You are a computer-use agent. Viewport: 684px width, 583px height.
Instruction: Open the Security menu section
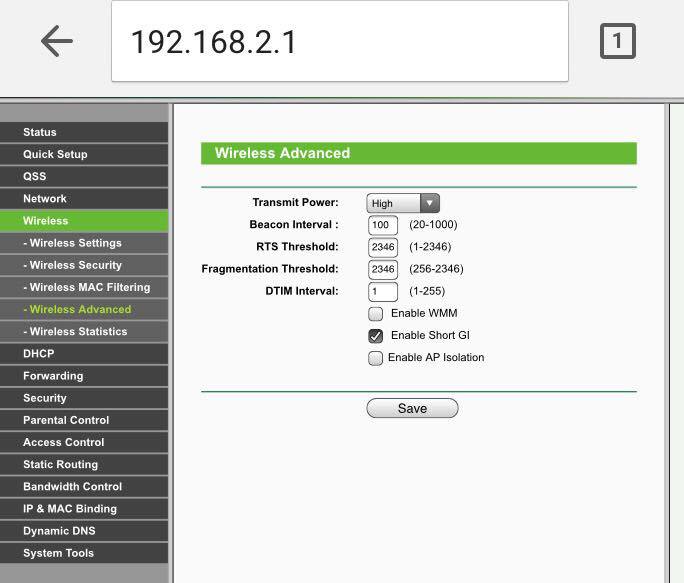84,398
